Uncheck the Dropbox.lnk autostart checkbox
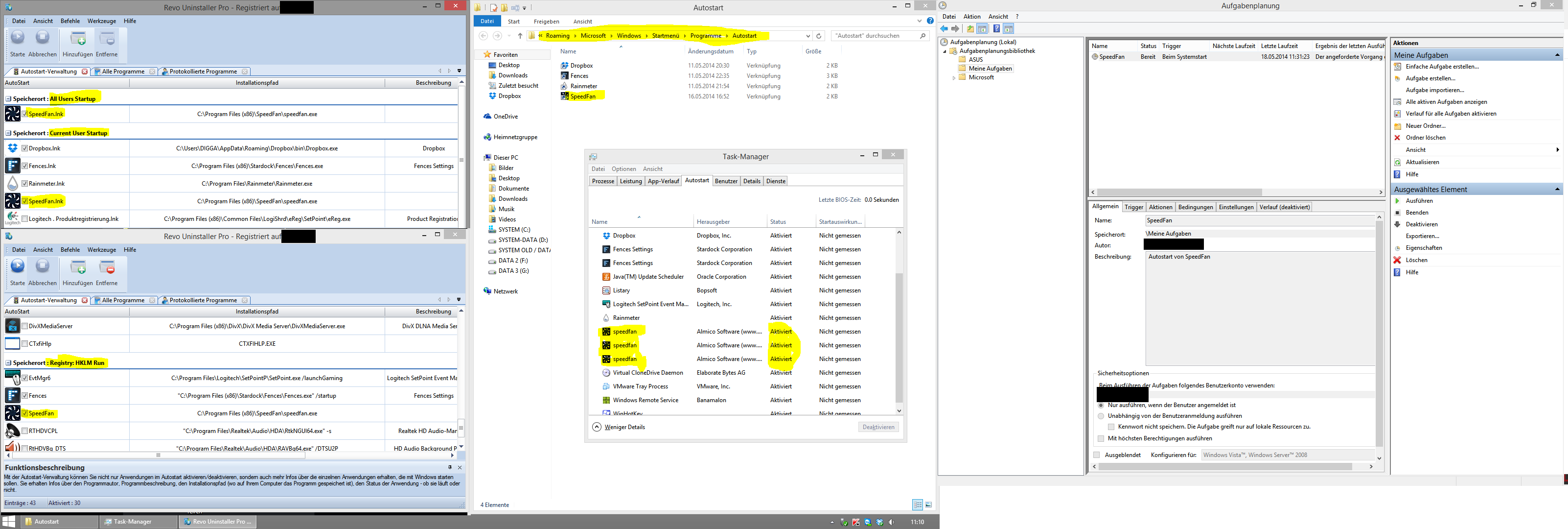 point(25,149)
